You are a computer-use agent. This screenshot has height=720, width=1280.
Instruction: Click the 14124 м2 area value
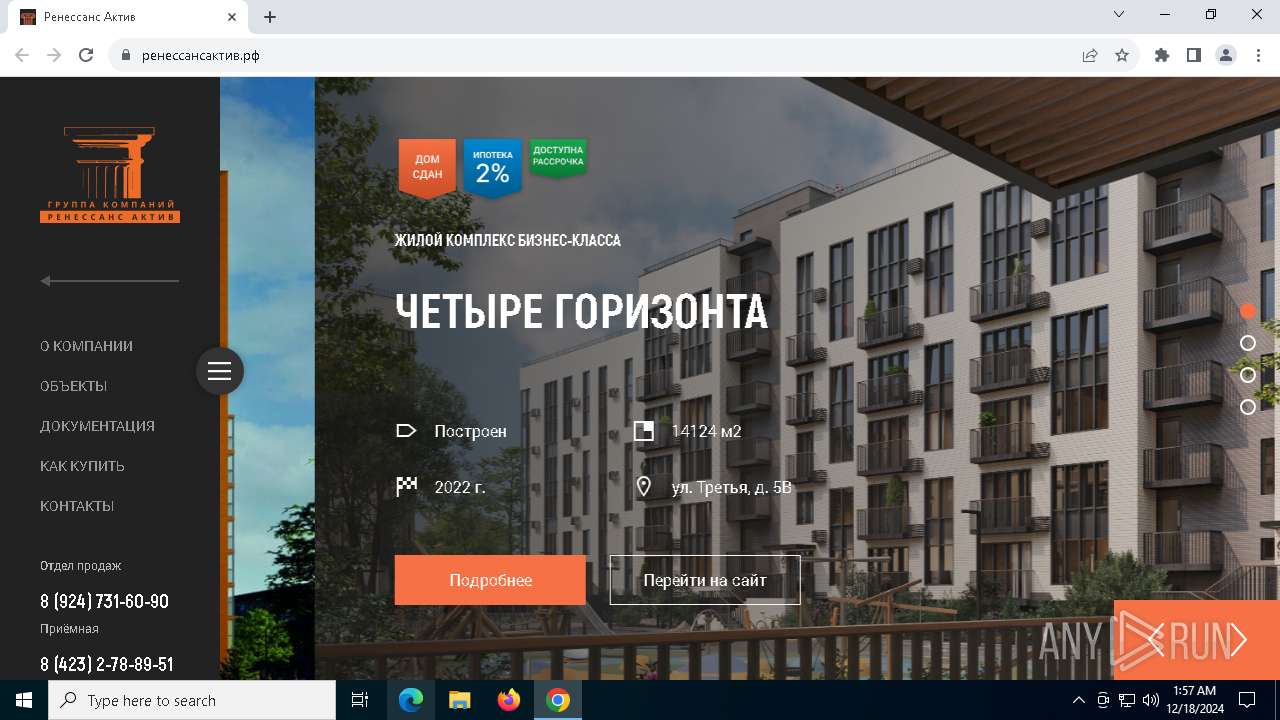click(707, 431)
